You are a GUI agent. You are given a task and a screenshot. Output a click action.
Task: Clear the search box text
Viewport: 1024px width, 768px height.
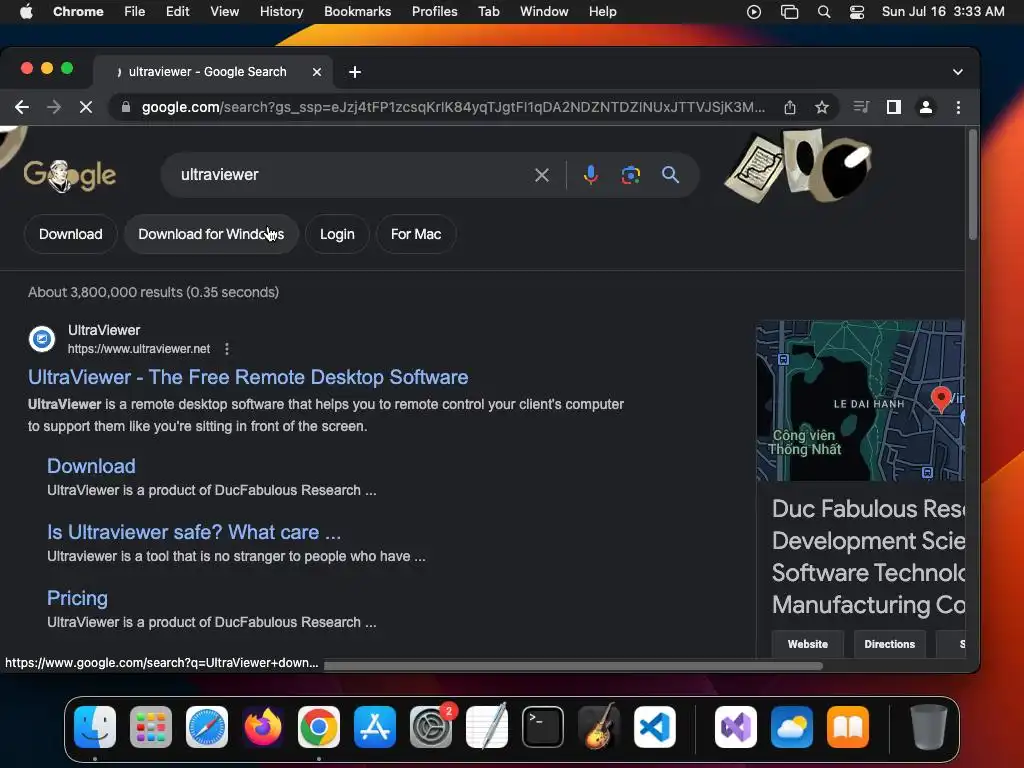pyautogui.click(x=541, y=175)
